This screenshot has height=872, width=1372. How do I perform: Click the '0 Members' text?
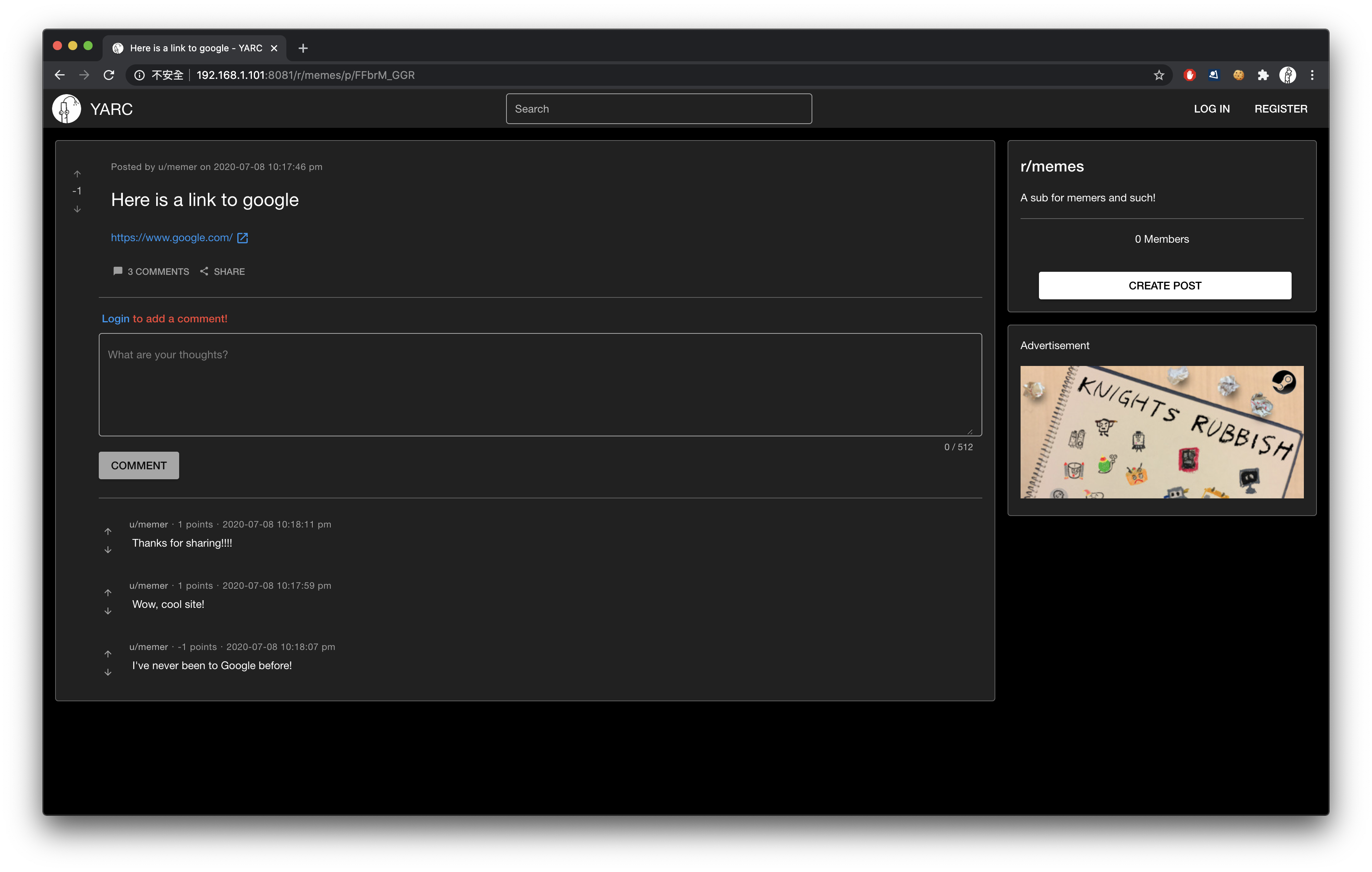click(1162, 239)
